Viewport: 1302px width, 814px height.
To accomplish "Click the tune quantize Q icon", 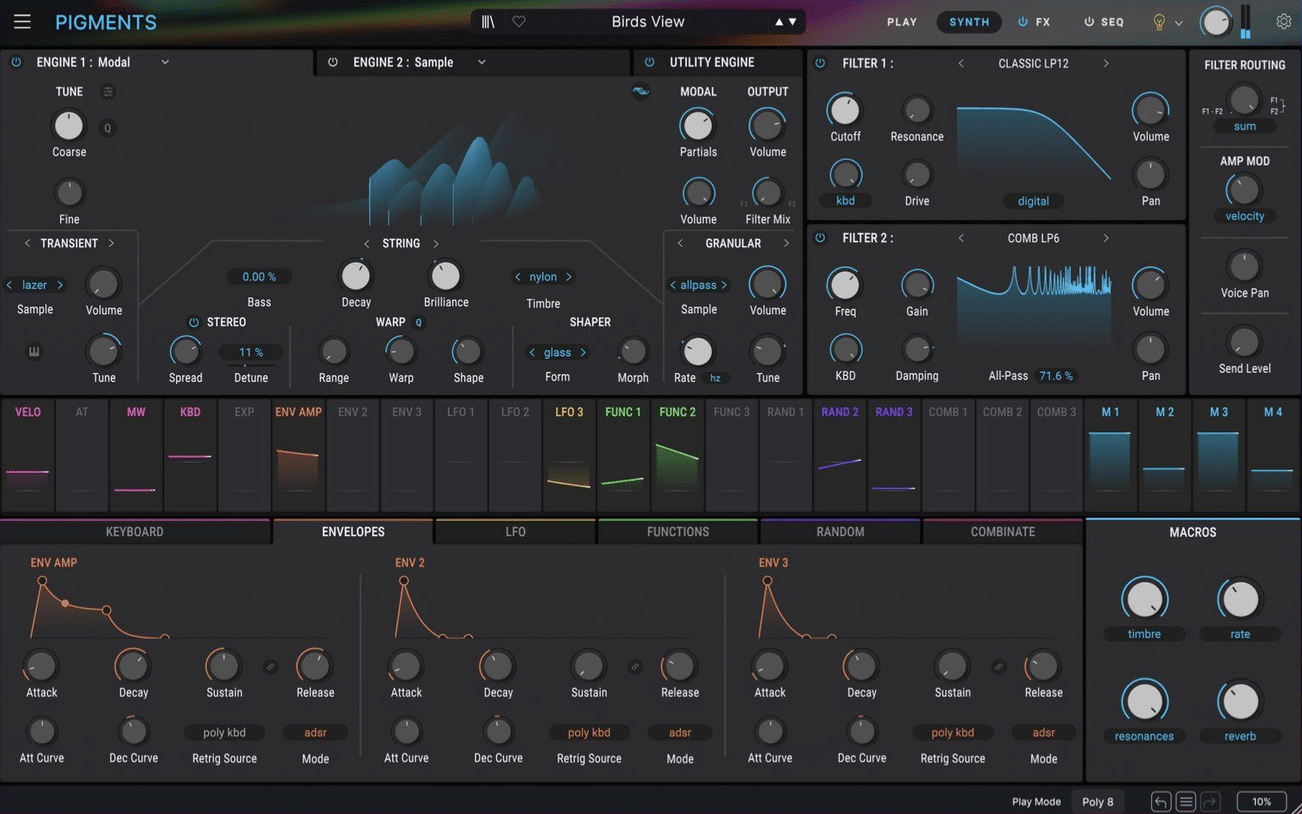I will (108, 127).
